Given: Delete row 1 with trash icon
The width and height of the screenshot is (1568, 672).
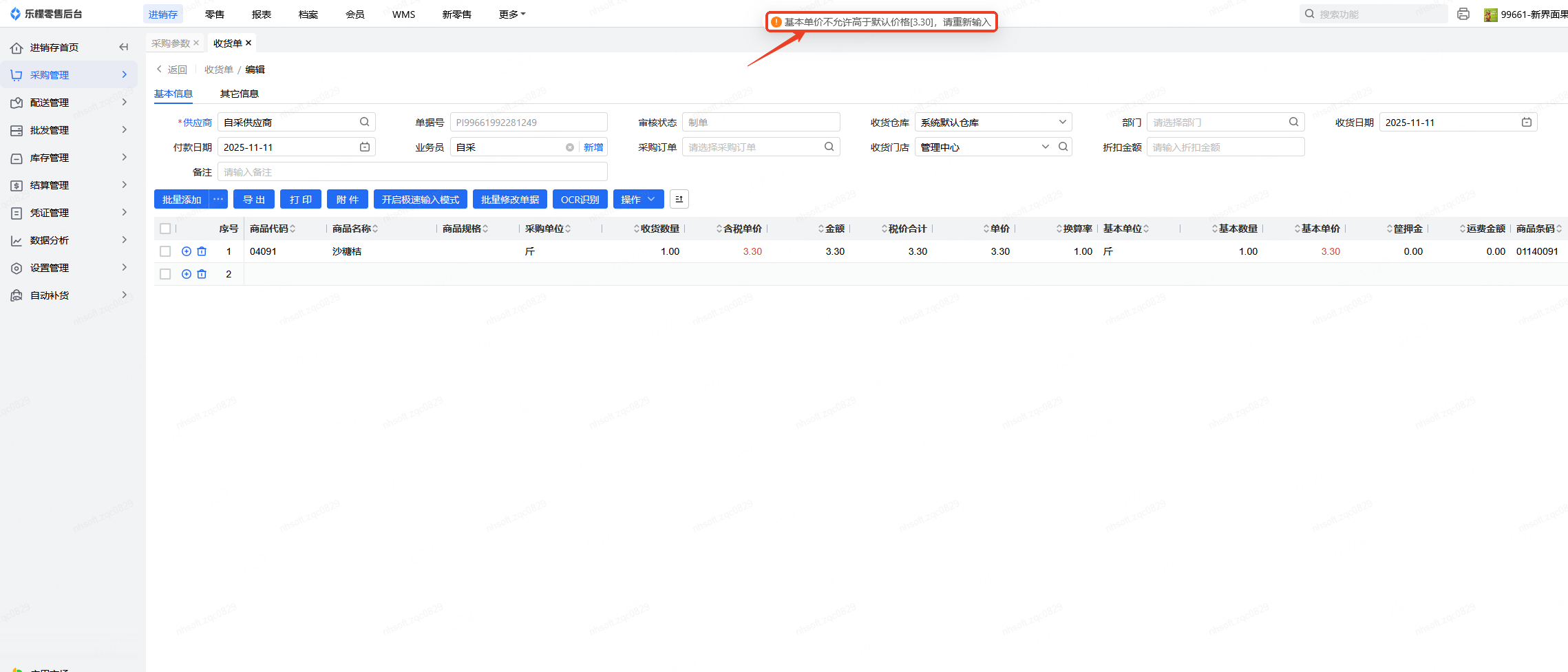Looking at the screenshot, I should 202,251.
